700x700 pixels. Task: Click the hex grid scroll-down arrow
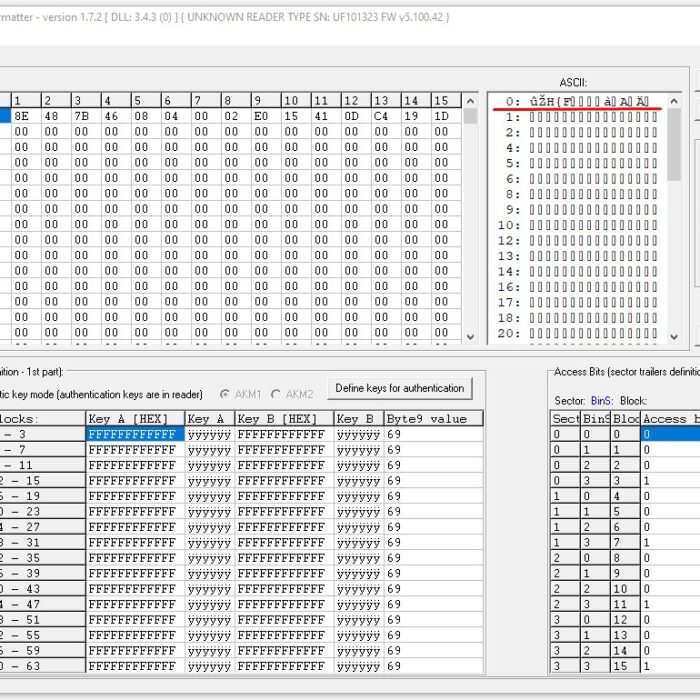click(470, 337)
